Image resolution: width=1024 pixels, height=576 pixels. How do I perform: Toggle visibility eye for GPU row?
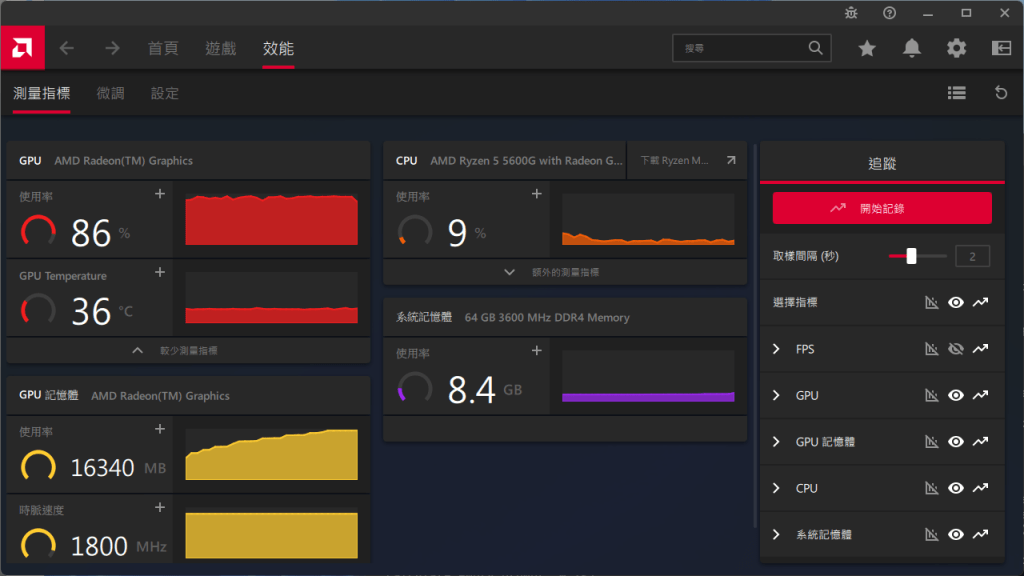tap(956, 395)
